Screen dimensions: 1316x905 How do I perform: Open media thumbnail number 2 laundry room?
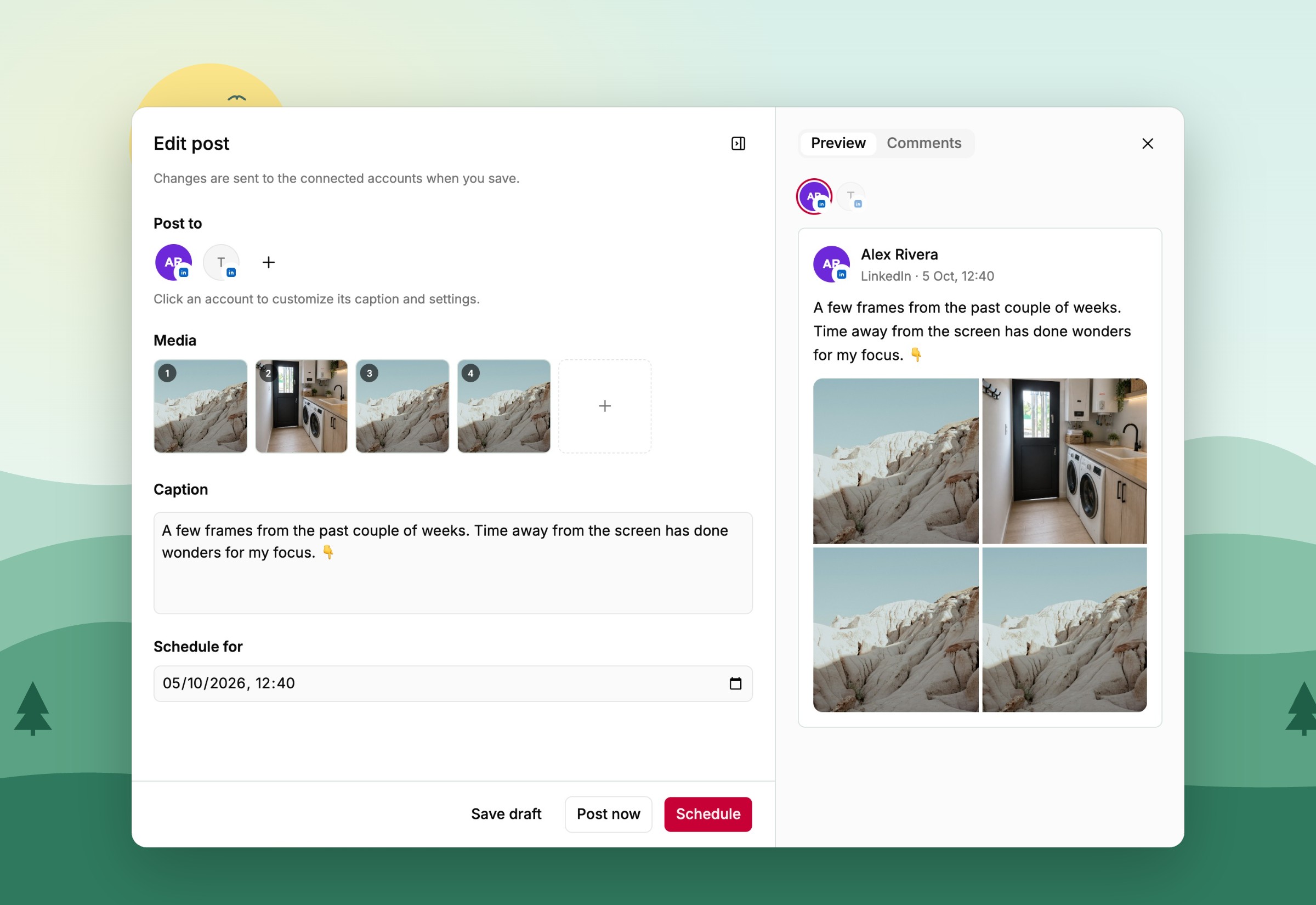point(302,406)
